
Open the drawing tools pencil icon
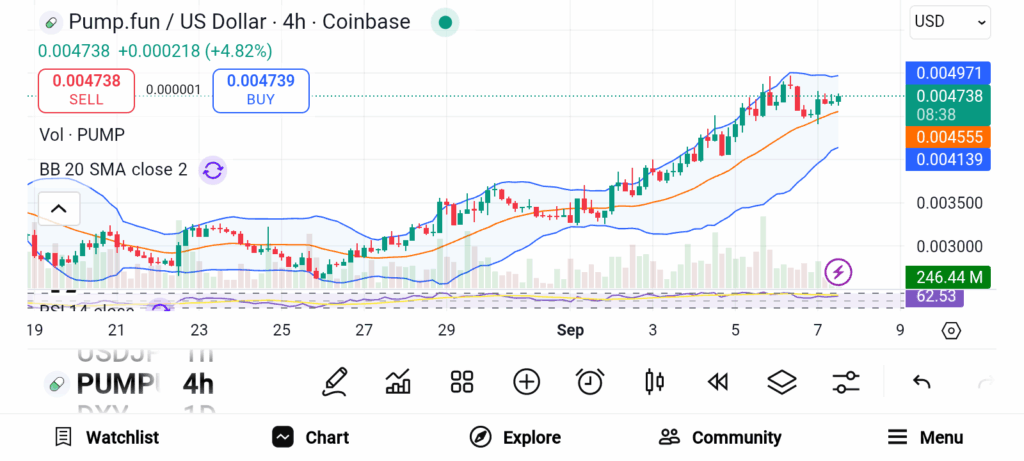coord(335,381)
